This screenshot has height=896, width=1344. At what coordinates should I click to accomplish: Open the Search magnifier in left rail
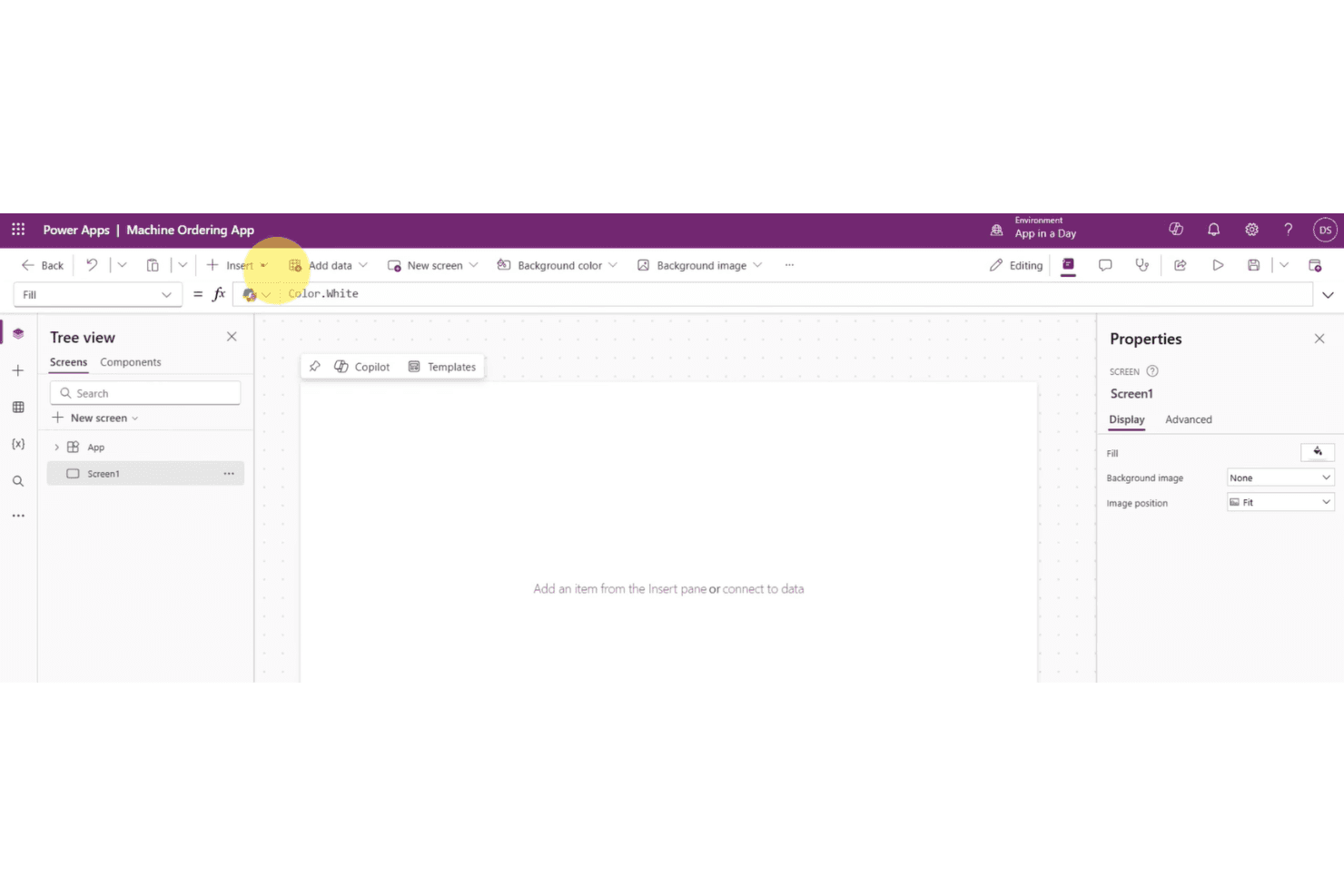point(18,481)
